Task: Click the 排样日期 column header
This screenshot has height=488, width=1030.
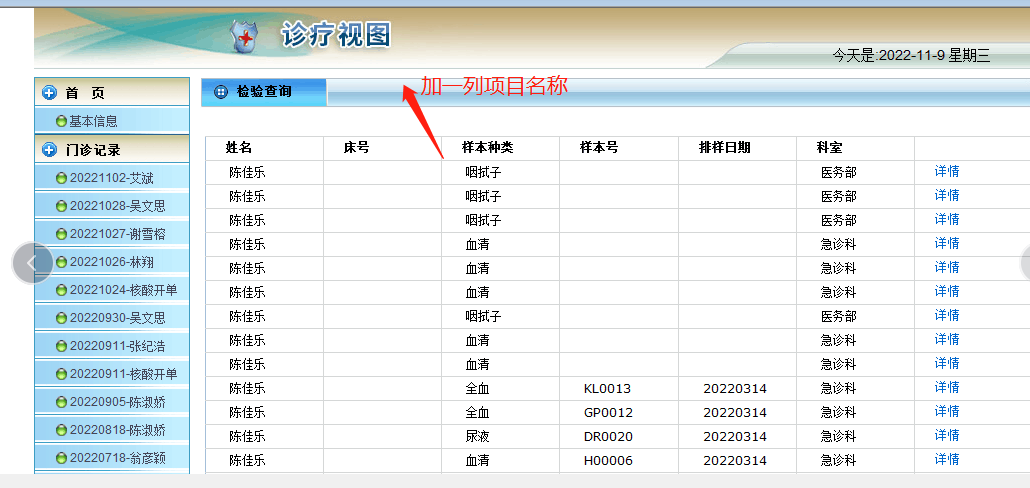Action: (x=724, y=148)
